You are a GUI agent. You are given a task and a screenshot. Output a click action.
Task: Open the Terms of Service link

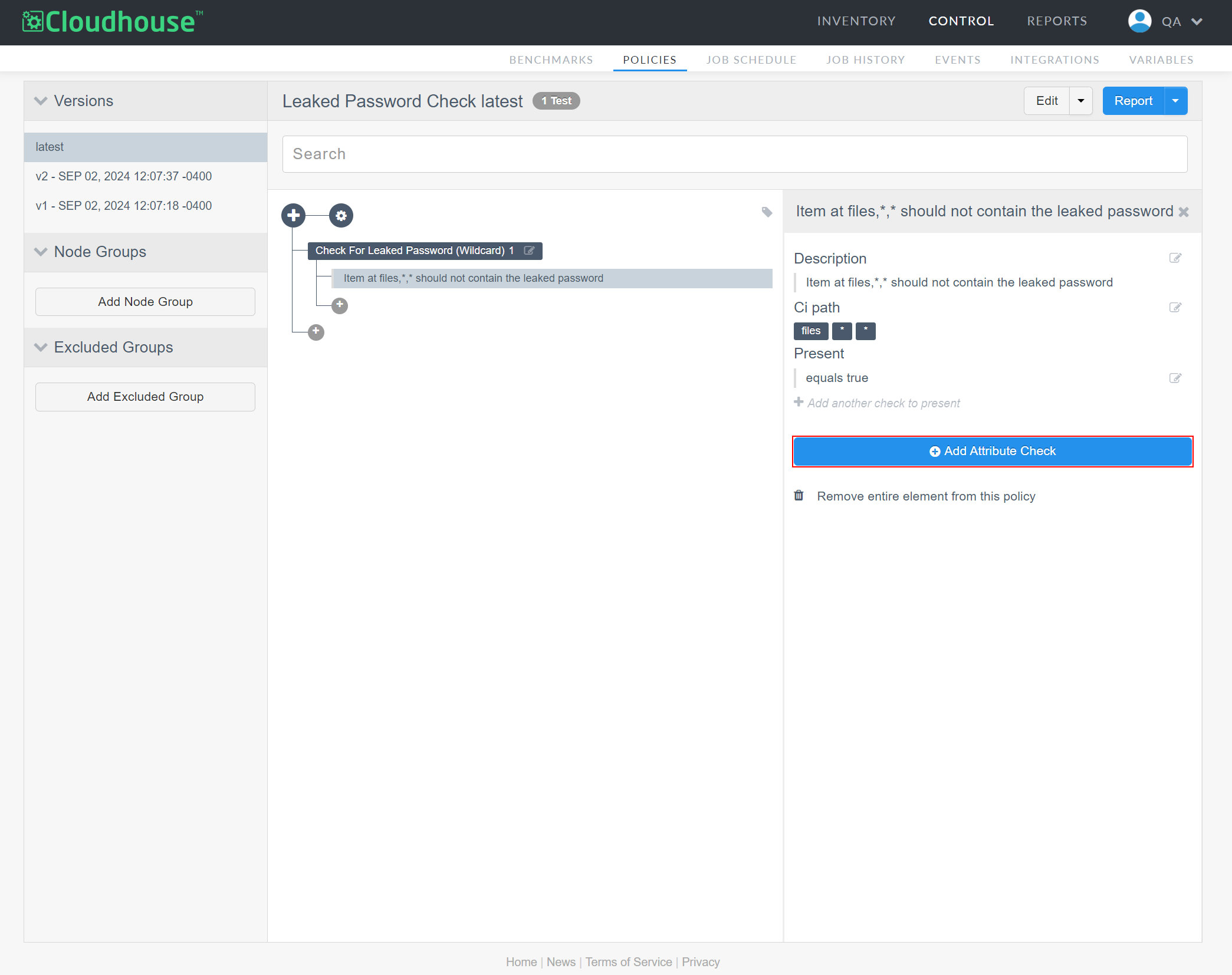click(x=629, y=962)
